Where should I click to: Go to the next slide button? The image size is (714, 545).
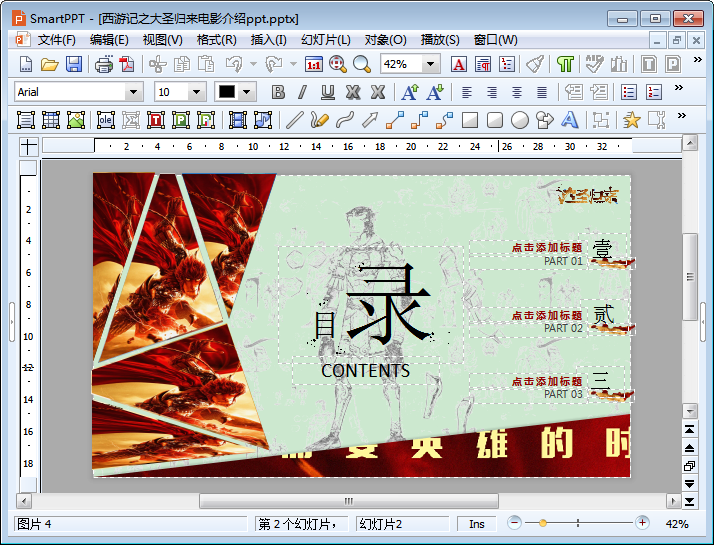pos(690,484)
